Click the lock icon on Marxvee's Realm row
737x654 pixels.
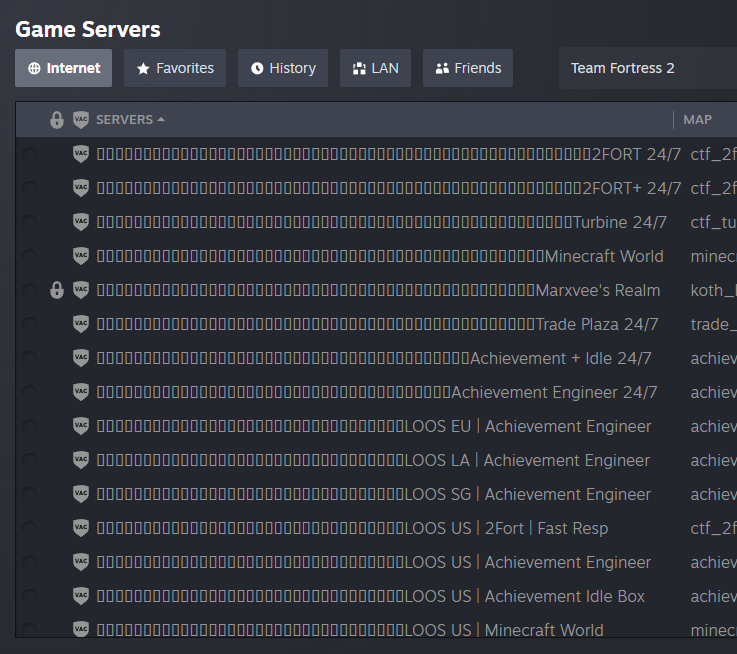pos(57,290)
